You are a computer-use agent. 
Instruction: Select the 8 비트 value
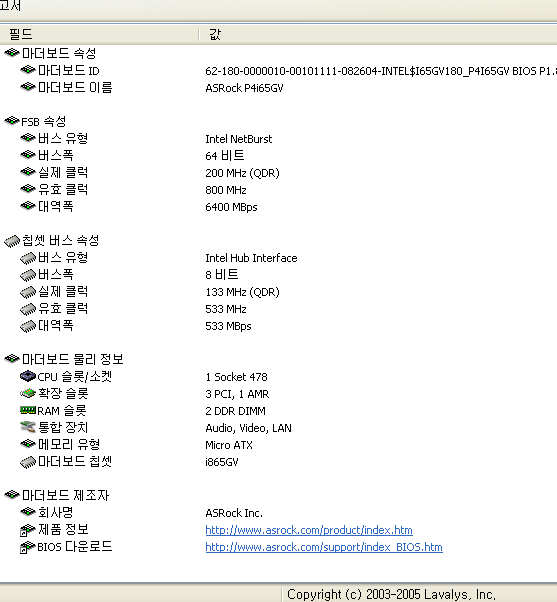[222, 275]
